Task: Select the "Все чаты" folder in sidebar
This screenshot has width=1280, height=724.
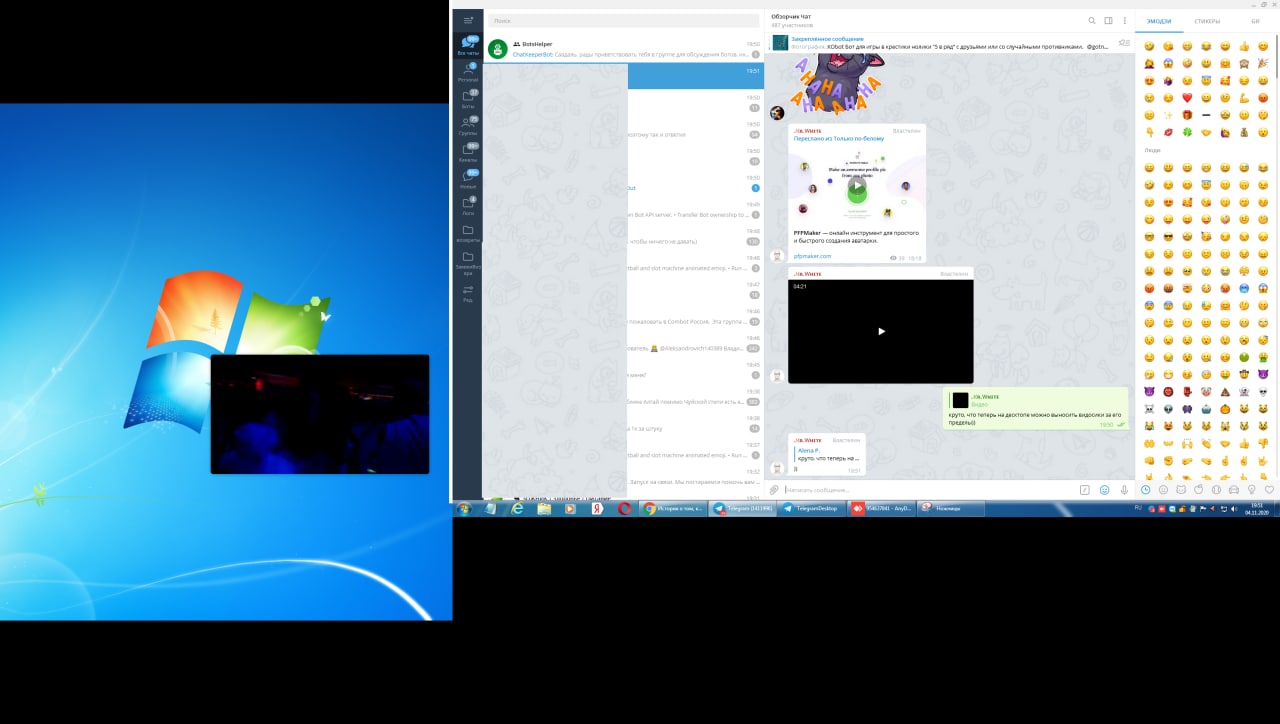Action: pos(468,46)
